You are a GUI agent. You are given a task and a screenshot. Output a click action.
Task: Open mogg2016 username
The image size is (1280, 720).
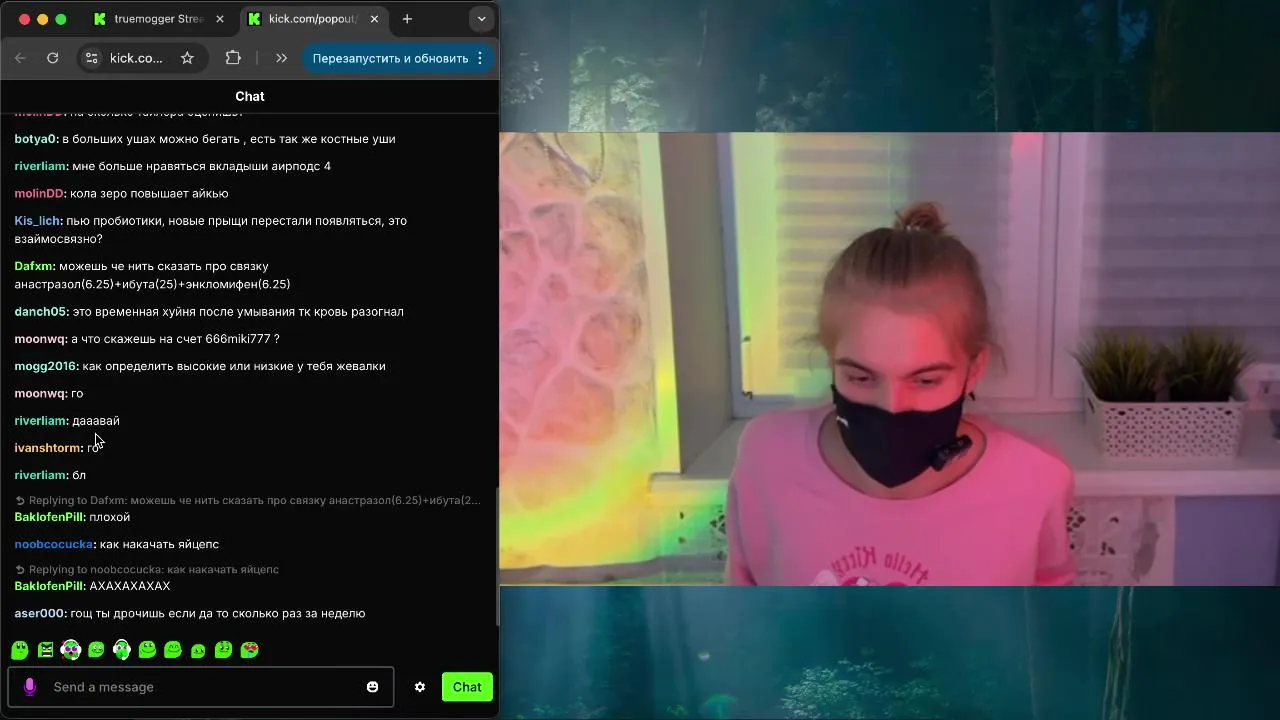[46, 366]
